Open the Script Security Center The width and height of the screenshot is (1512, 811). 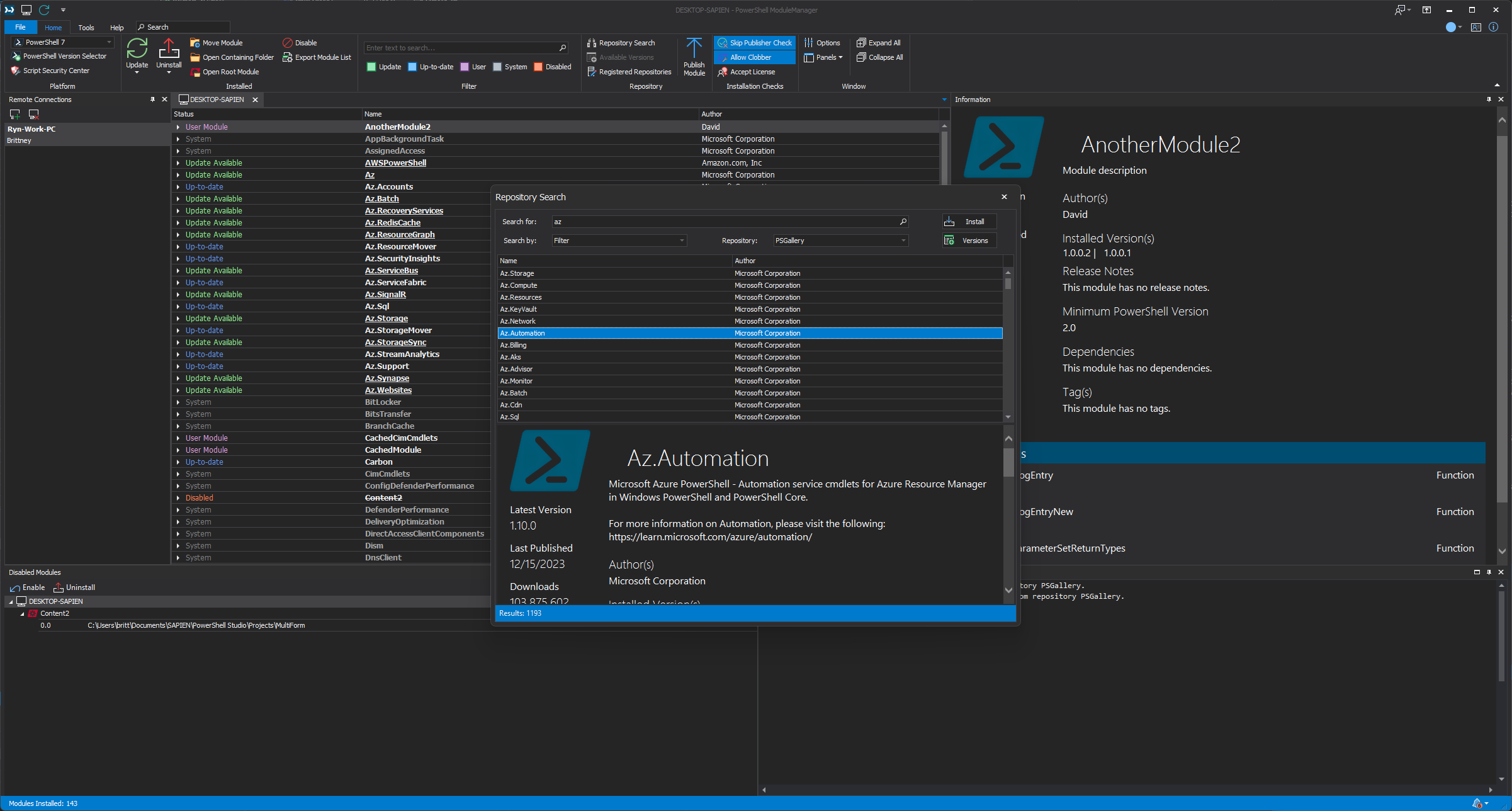point(50,71)
